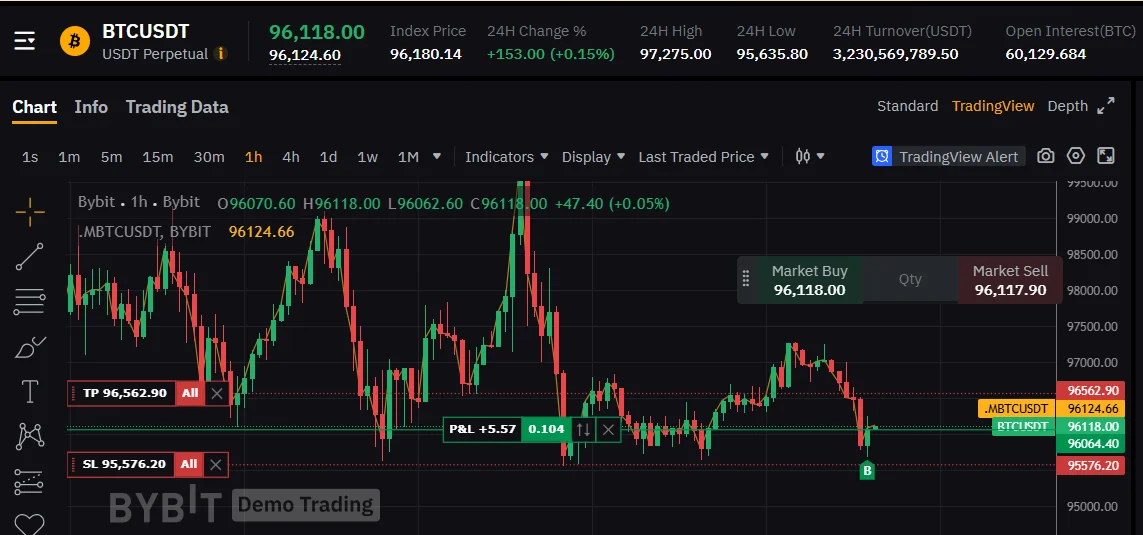Viewport: 1143px width, 535px height.
Task: Switch to Standard chart view
Action: [908, 106]
